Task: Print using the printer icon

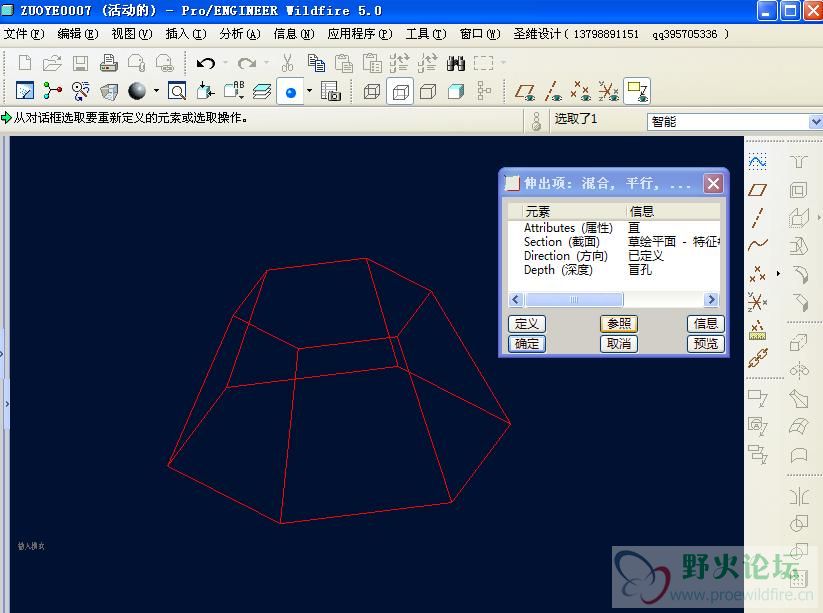Action: [109, 63]
